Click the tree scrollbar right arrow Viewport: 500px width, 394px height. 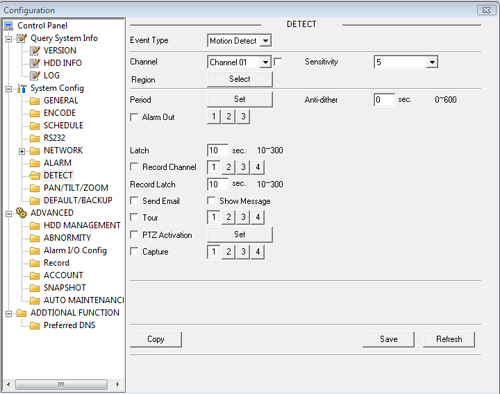coord(117,384)
